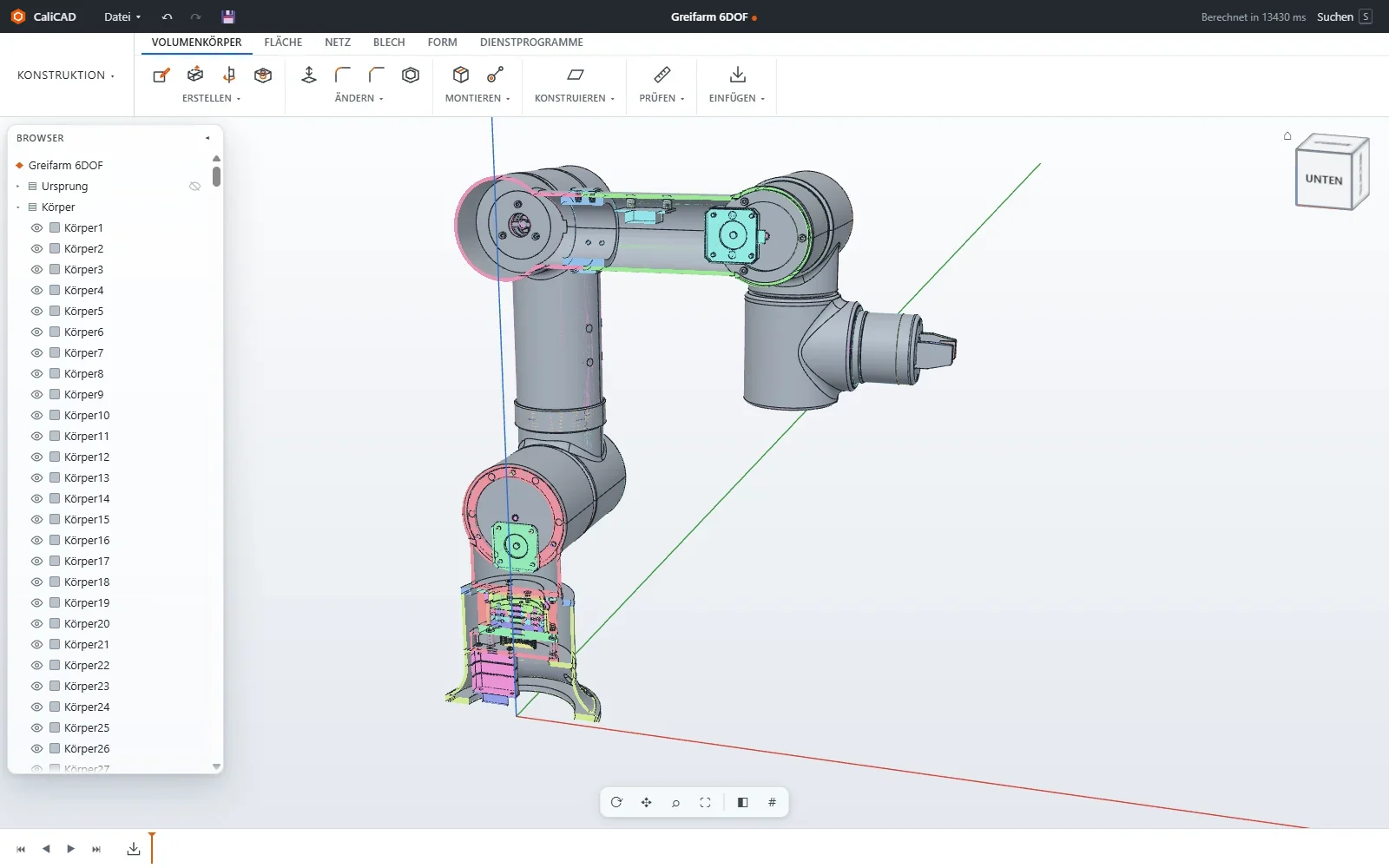Expand the Ursprung tree node
1389x868 pixels.
[x=17, y=187]
